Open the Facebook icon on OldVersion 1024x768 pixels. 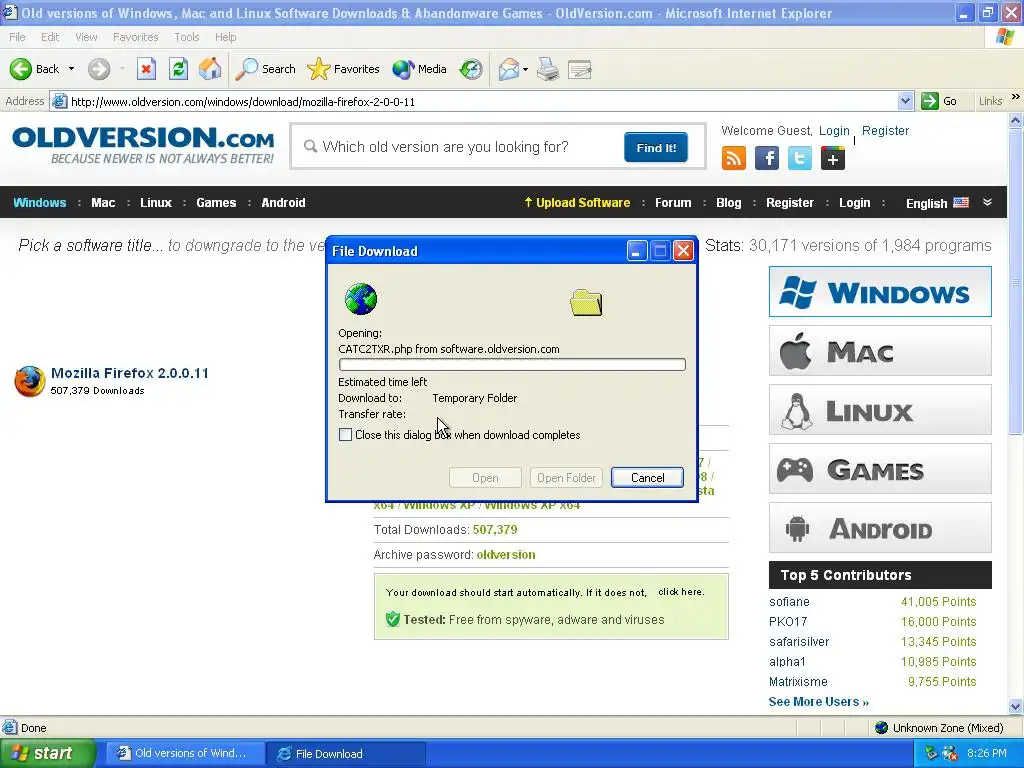767,158
